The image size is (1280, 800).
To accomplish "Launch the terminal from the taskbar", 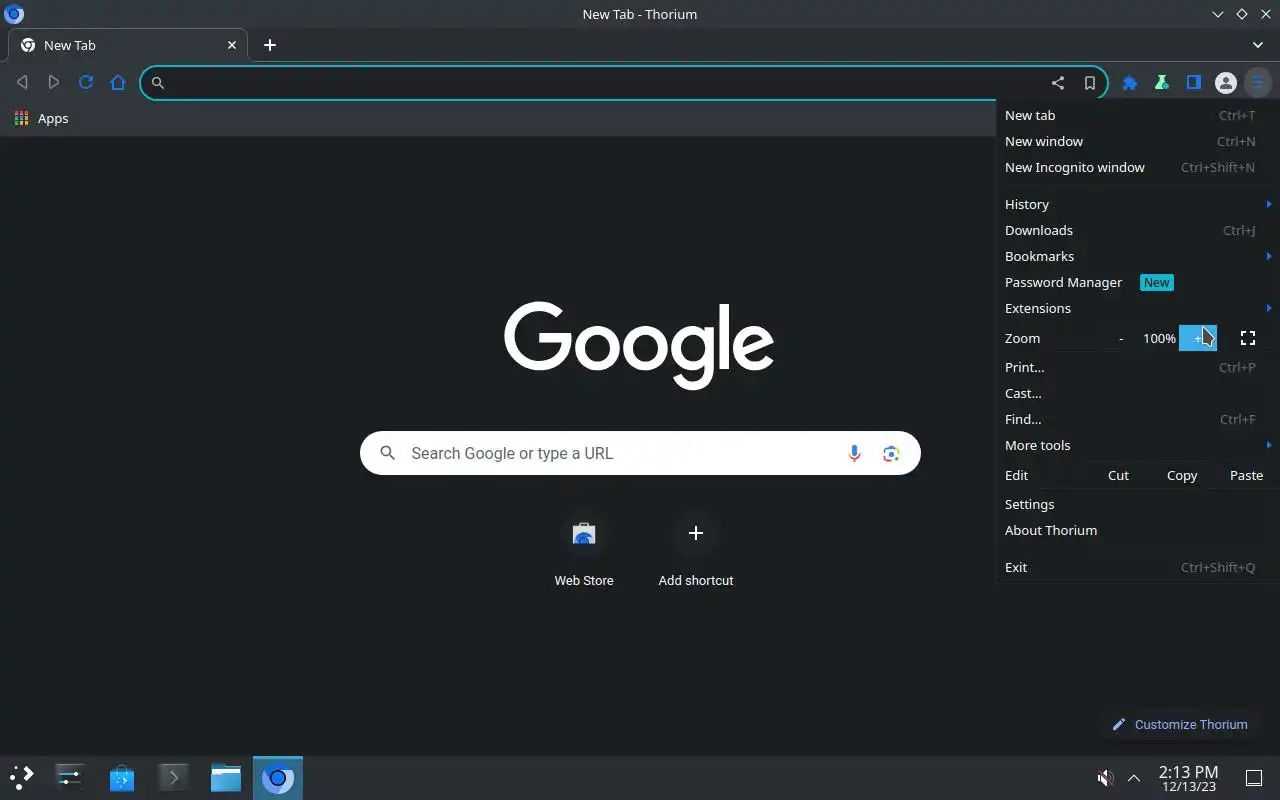I will pos(174,777).
